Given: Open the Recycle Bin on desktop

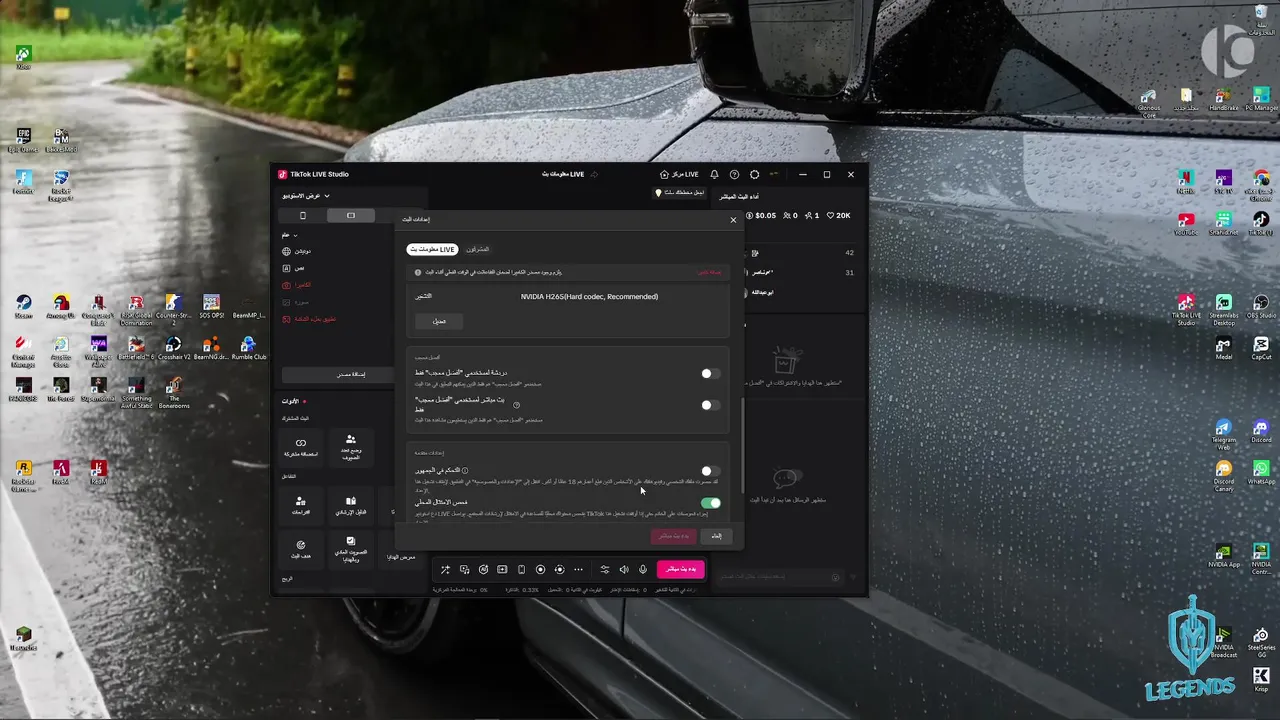Looking at the screenshot, I should 1262,19.
